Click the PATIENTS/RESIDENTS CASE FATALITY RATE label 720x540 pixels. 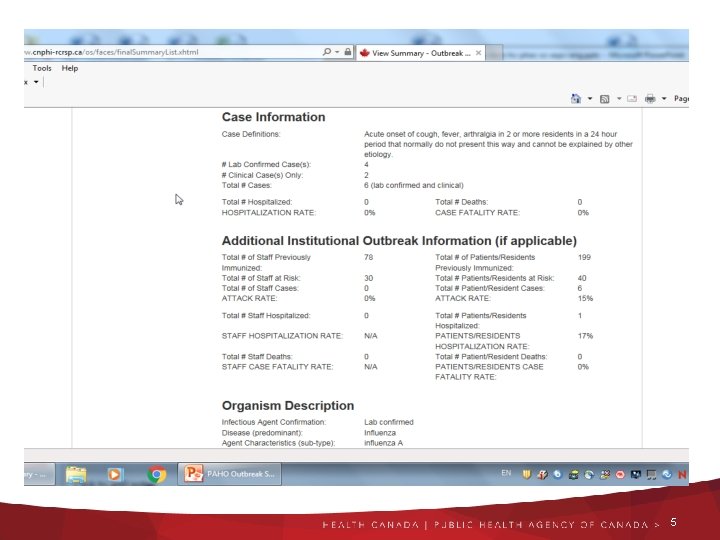coord(489,372)
